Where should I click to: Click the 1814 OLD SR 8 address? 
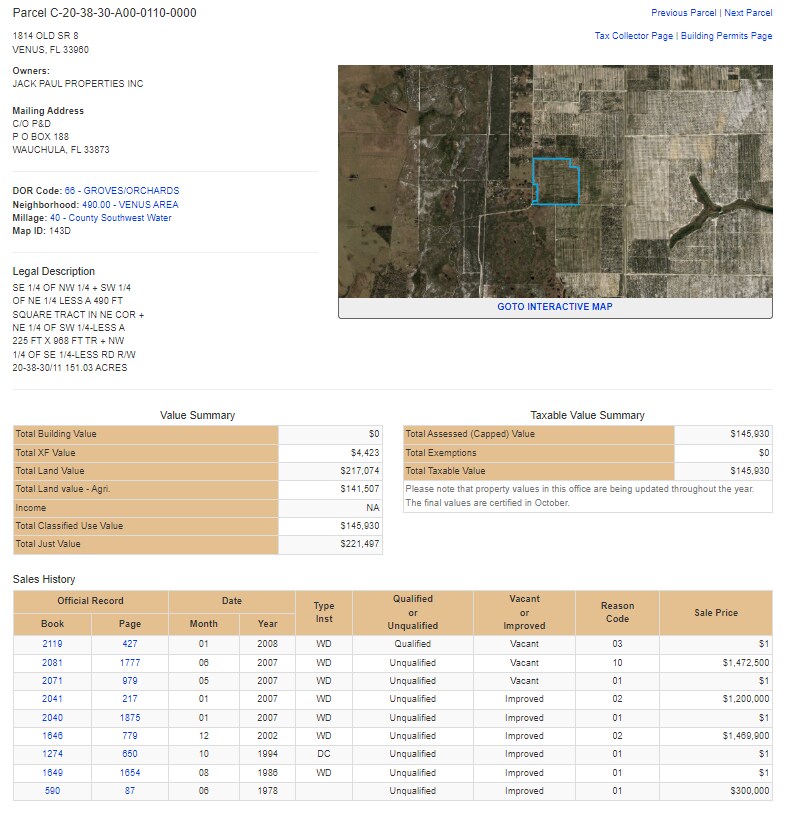[45, 36]
